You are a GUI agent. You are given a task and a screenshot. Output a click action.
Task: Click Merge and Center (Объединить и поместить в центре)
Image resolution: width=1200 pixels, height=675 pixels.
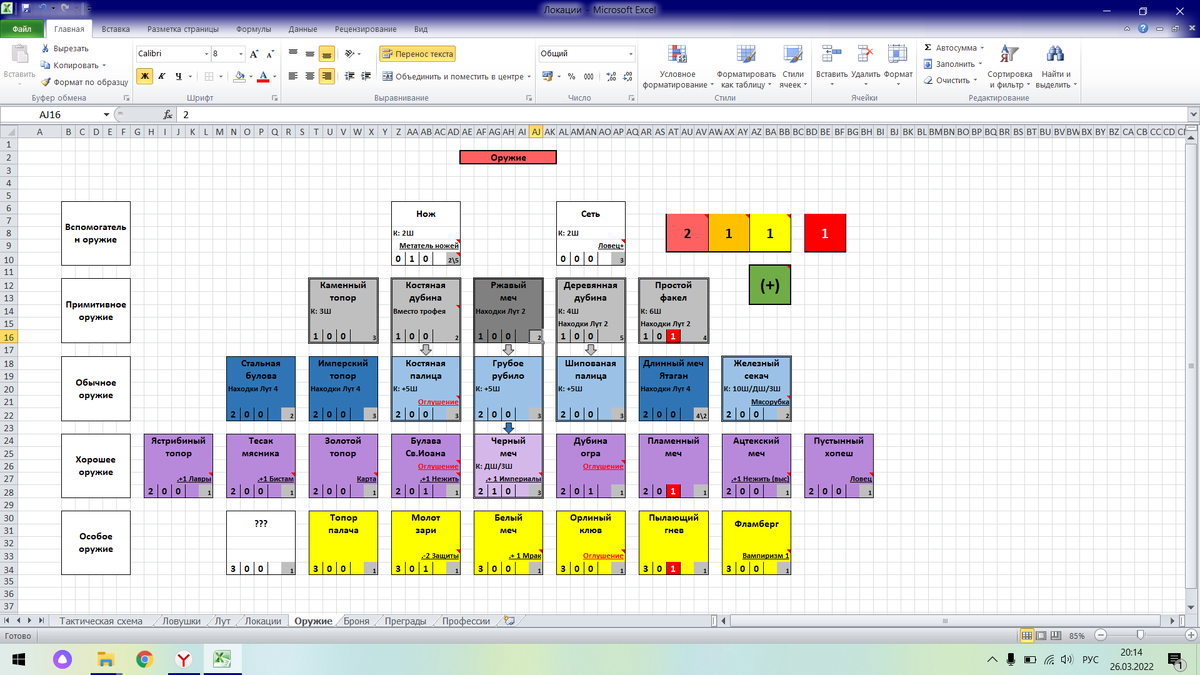(x=452, y=76)
